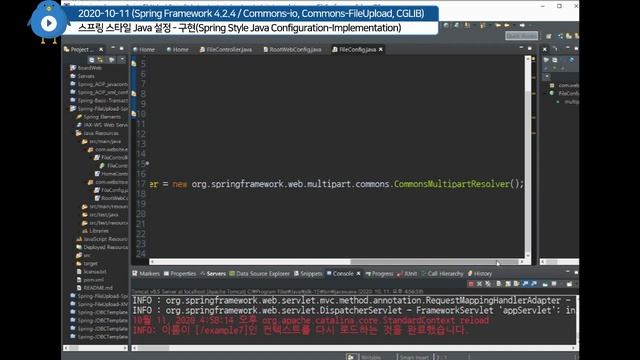Select the Spring Elements node
The height and width of the screenshot is (360, 640).
98,117
